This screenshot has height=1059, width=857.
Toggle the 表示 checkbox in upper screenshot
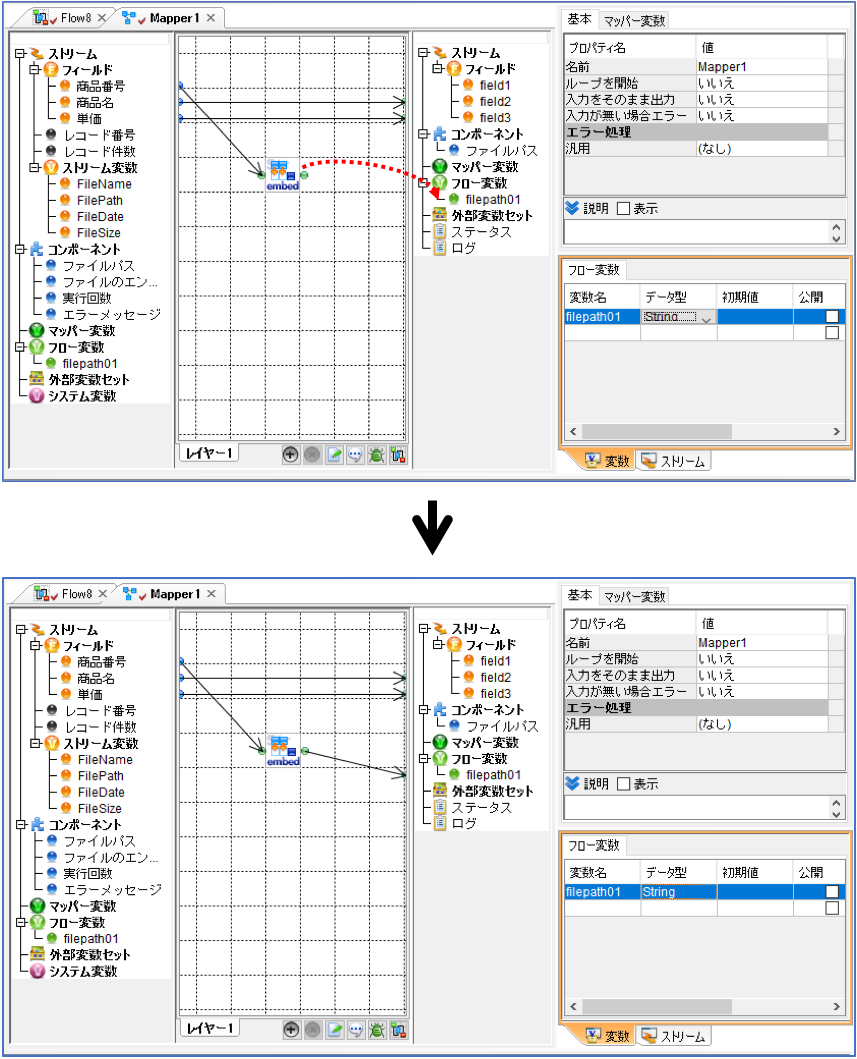tap(623, 209)
